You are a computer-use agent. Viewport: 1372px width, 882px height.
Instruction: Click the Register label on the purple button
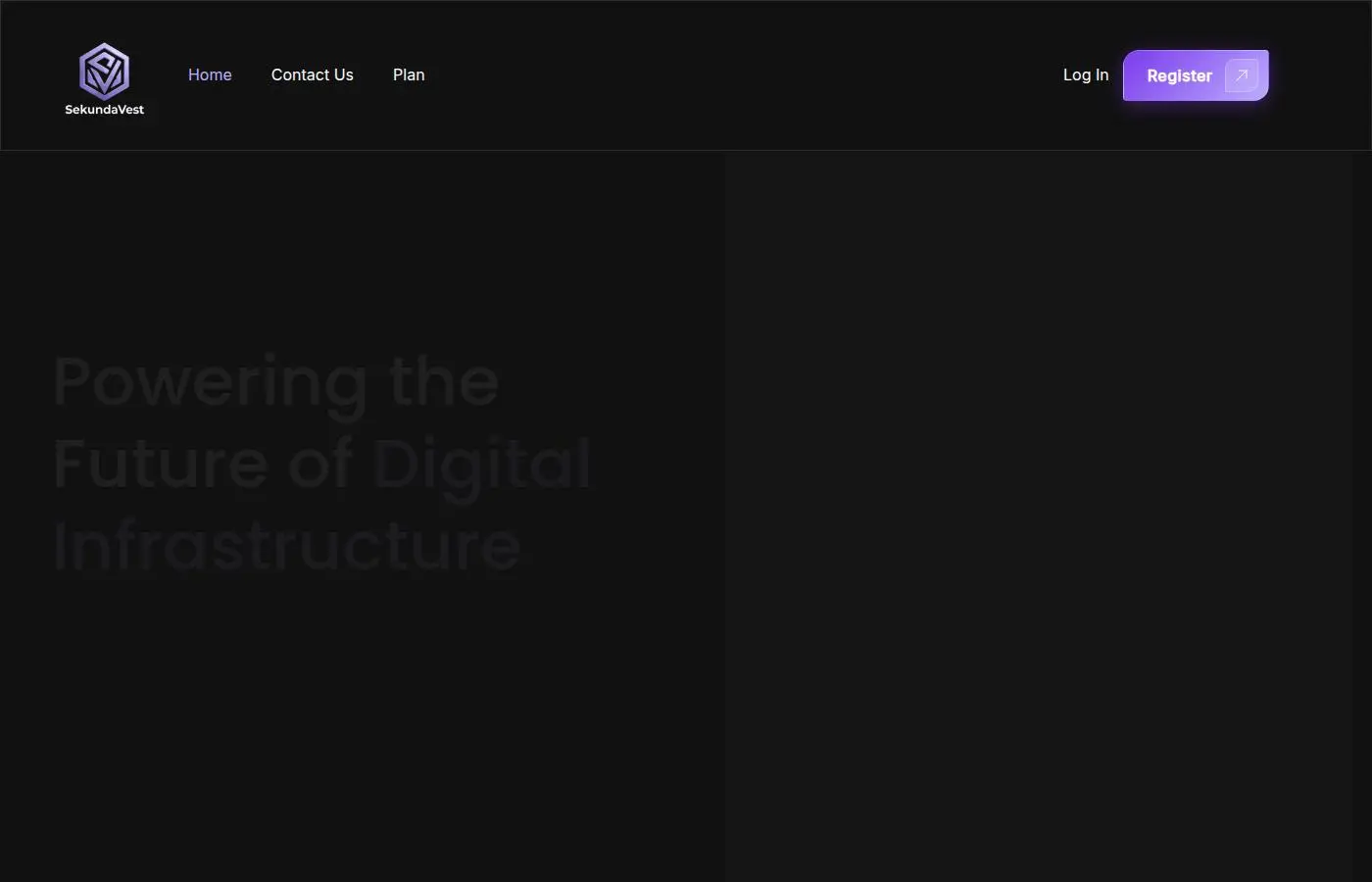1180,75
